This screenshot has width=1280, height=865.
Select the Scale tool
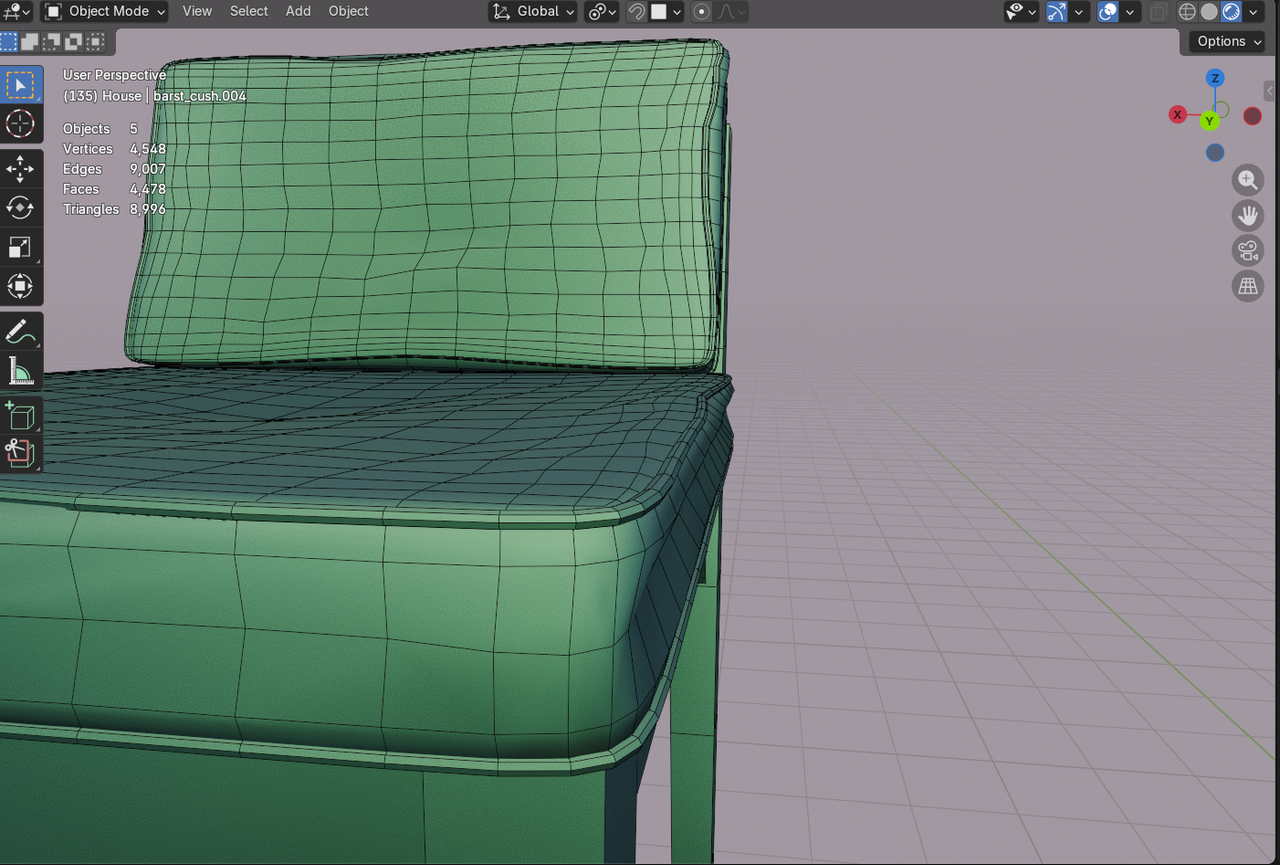tap(20, 247)
